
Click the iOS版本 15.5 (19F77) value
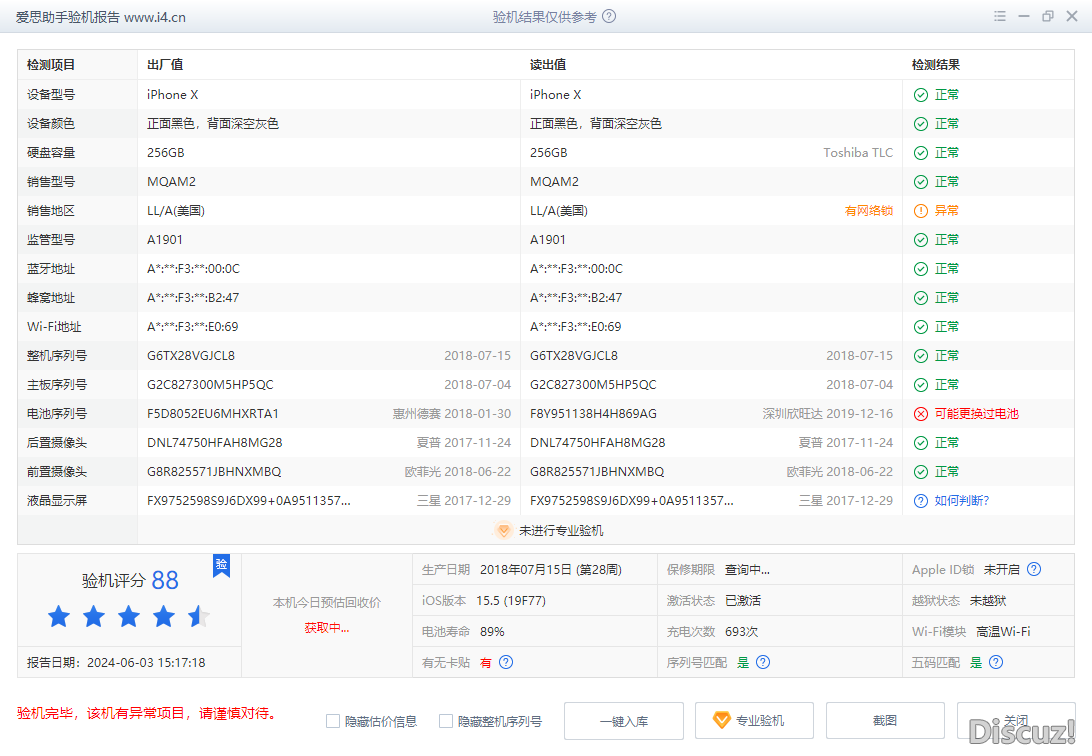(511, 600)
